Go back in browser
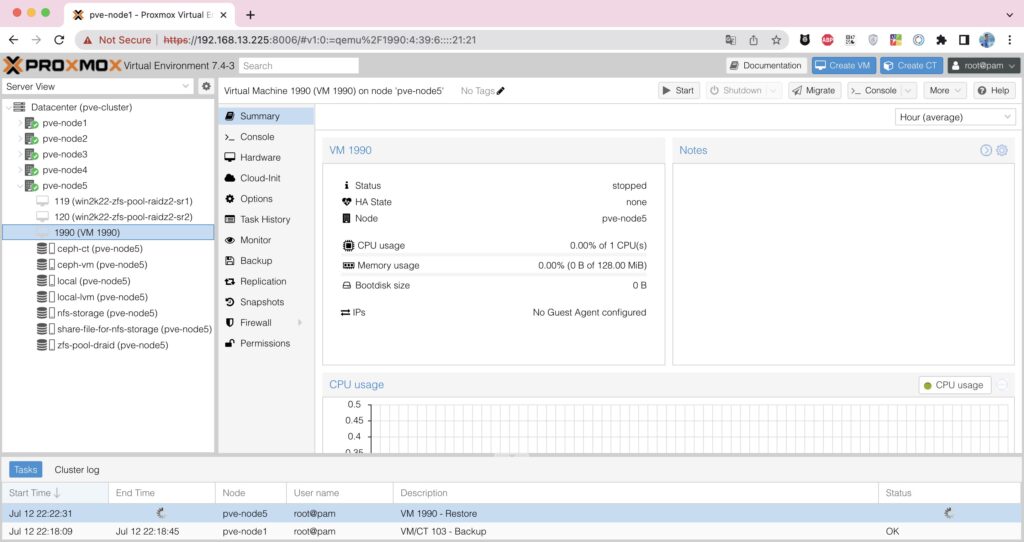The height and width of the screenshot is (542, 1024). 14,40
